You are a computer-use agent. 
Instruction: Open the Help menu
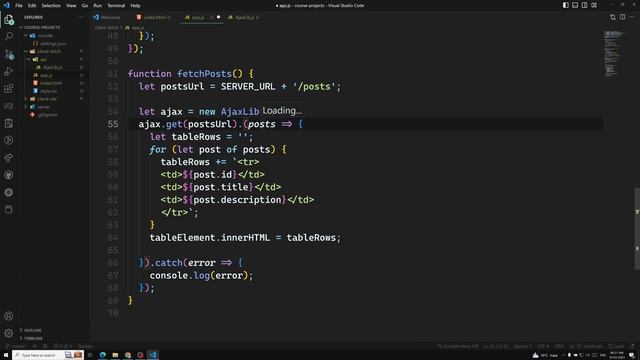tap(136, 6)
